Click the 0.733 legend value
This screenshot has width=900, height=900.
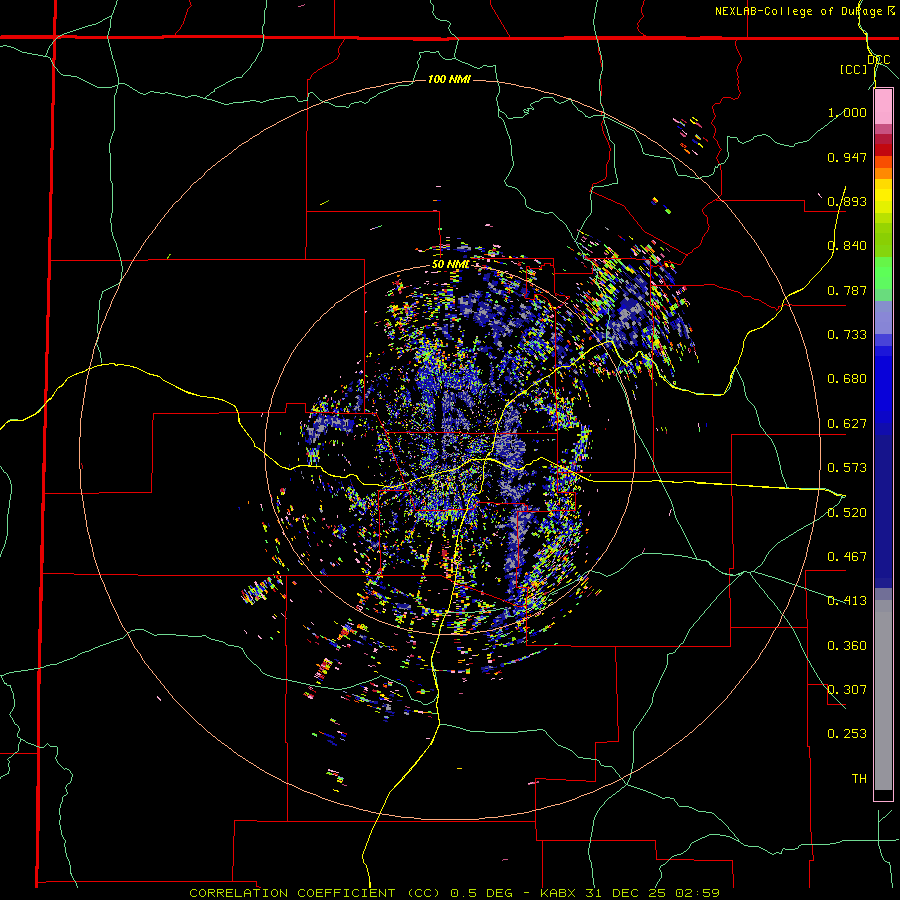[847, 335]
